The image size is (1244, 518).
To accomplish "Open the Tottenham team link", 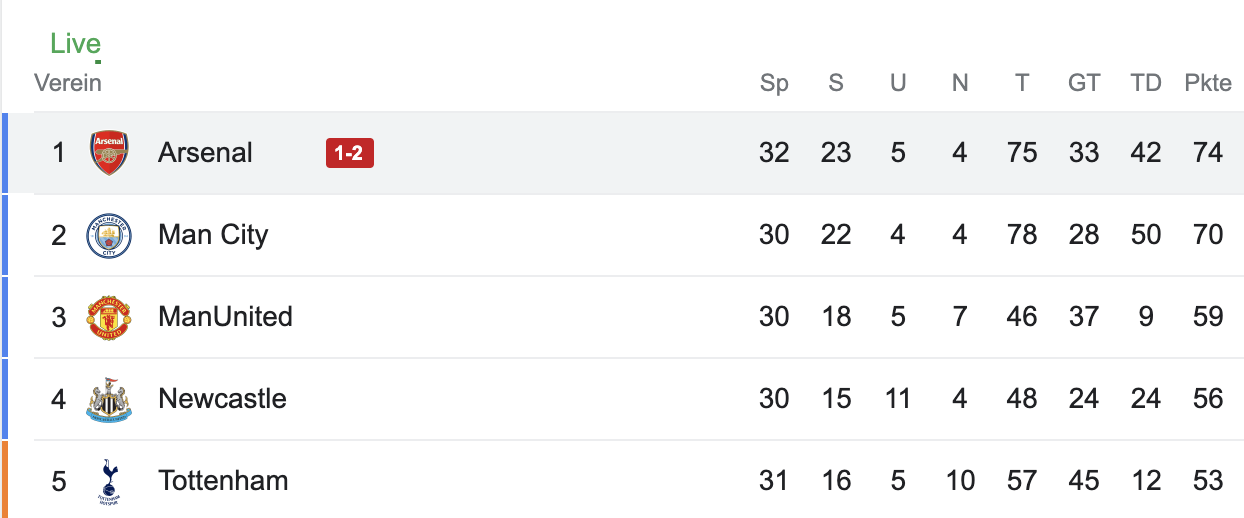I will 223,481.
